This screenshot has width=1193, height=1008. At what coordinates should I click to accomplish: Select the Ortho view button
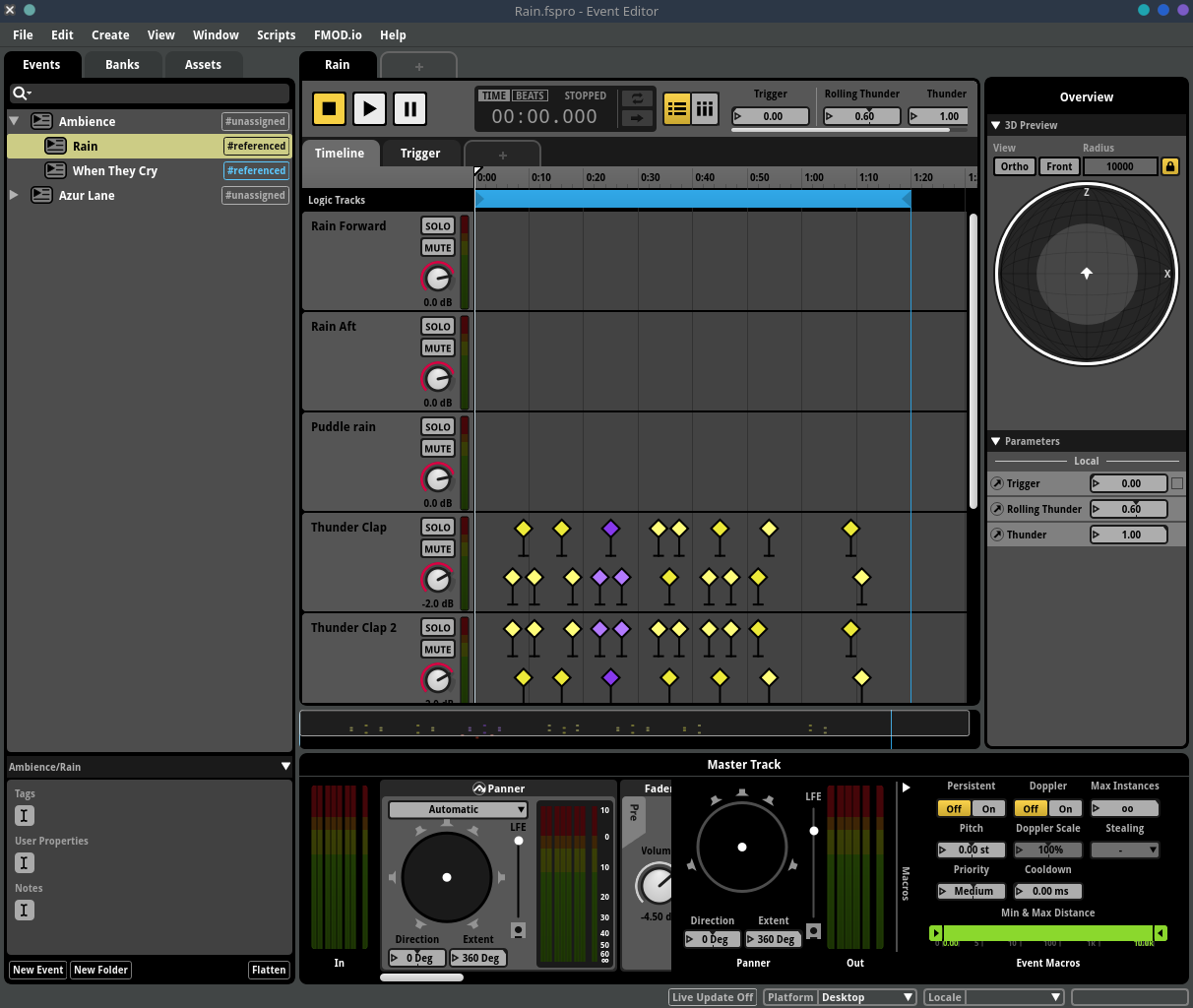(x=1015, y=166)
